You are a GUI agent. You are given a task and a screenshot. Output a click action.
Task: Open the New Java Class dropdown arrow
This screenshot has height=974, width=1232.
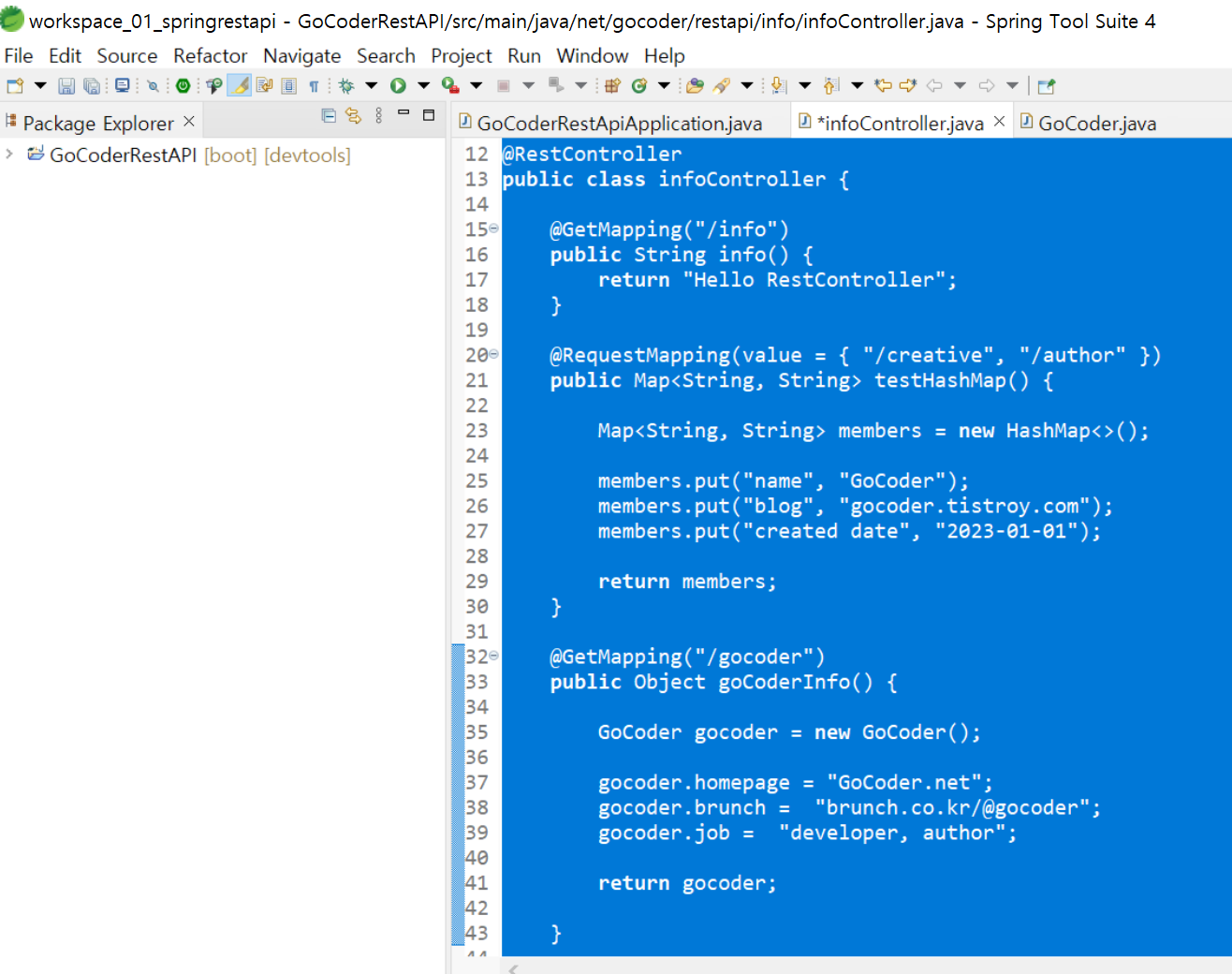[x=664, y=86]
